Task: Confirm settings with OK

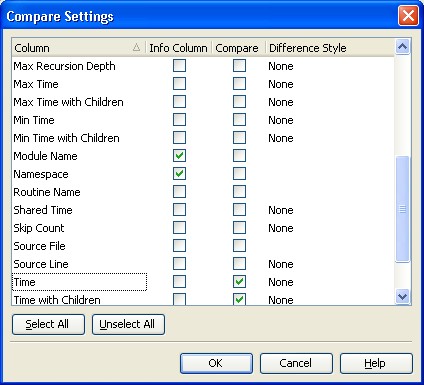Action: [216, 363]
